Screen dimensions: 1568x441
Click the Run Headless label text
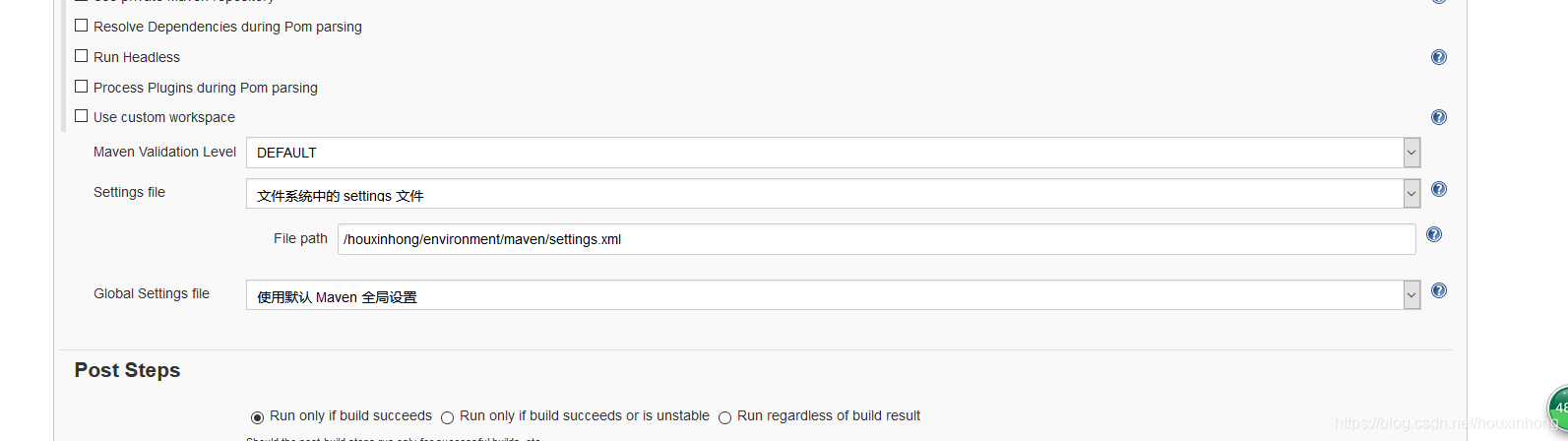pos(137,57)
